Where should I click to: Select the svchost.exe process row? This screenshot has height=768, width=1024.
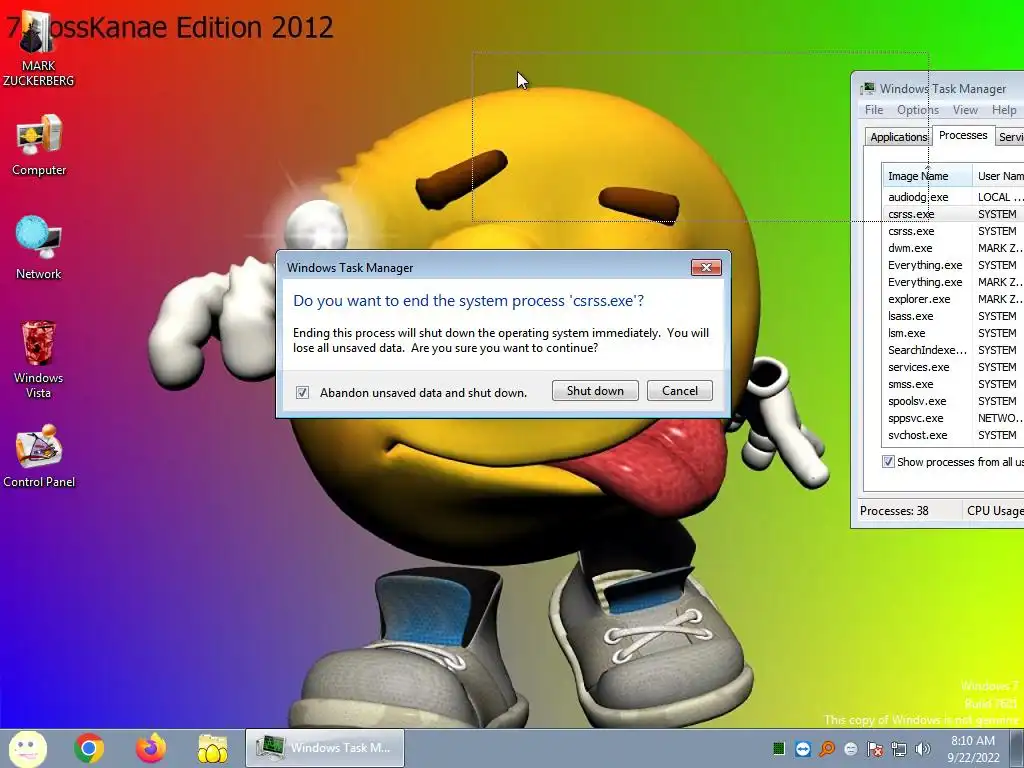953,434
